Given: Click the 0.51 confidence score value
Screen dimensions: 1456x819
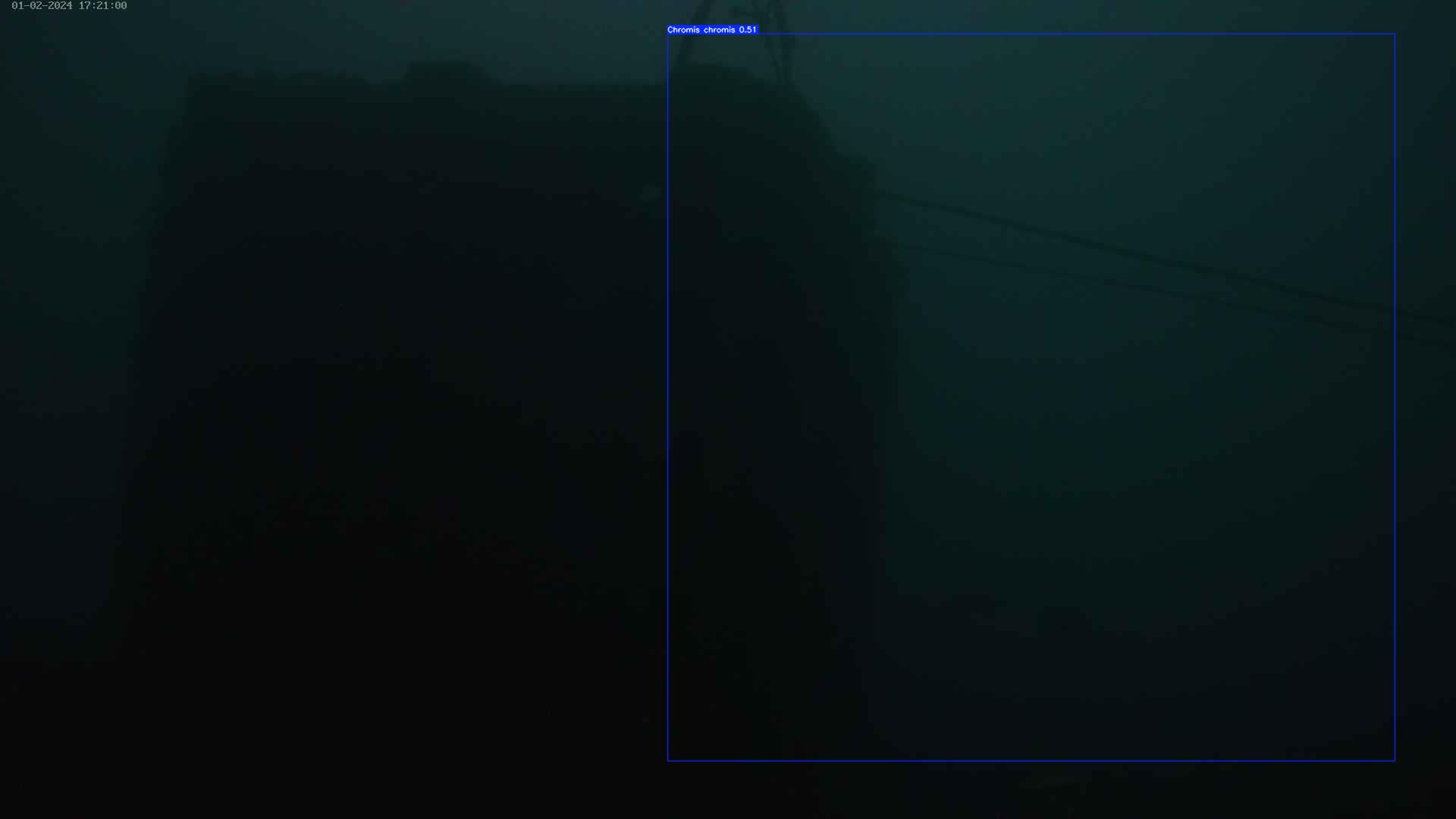Looking at the screenshot, I should [x=748, y=30].
